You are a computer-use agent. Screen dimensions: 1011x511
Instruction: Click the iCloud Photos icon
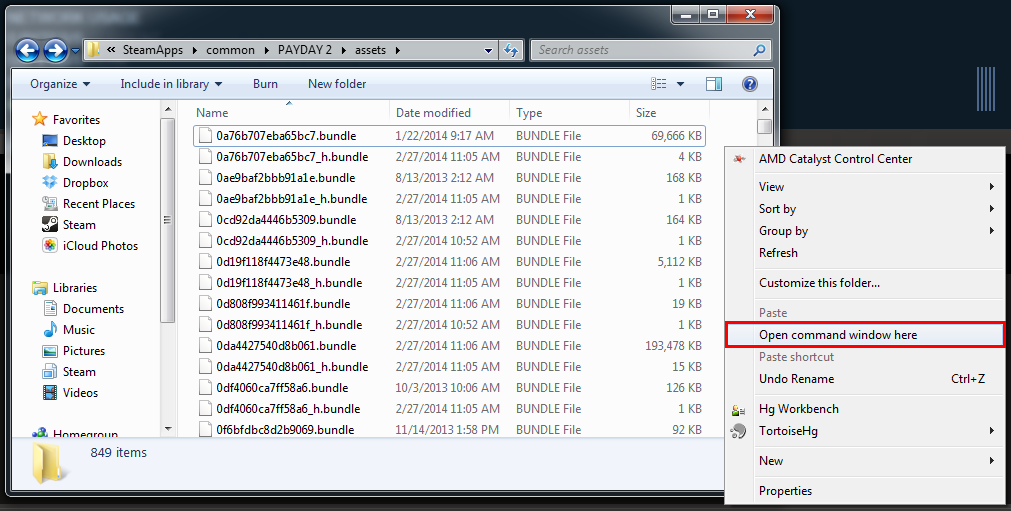pyautogui.click(x=50, y=246)
